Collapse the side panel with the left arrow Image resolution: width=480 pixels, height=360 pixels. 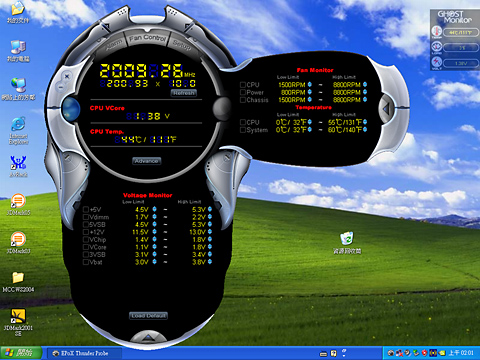click(x=386, y=108)
